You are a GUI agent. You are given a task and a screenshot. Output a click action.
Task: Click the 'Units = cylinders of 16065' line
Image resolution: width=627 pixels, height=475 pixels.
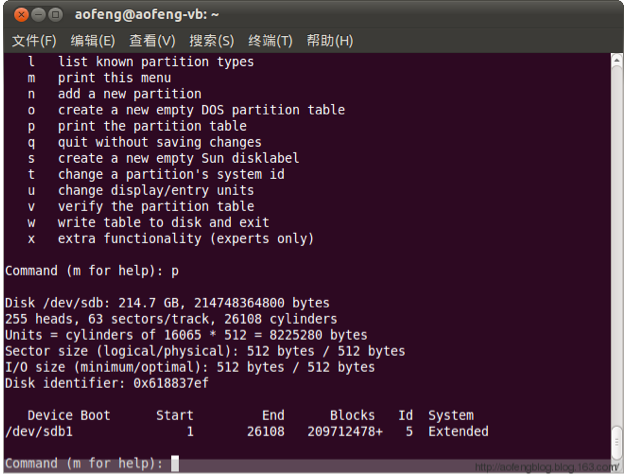click(x=186, y=335)
